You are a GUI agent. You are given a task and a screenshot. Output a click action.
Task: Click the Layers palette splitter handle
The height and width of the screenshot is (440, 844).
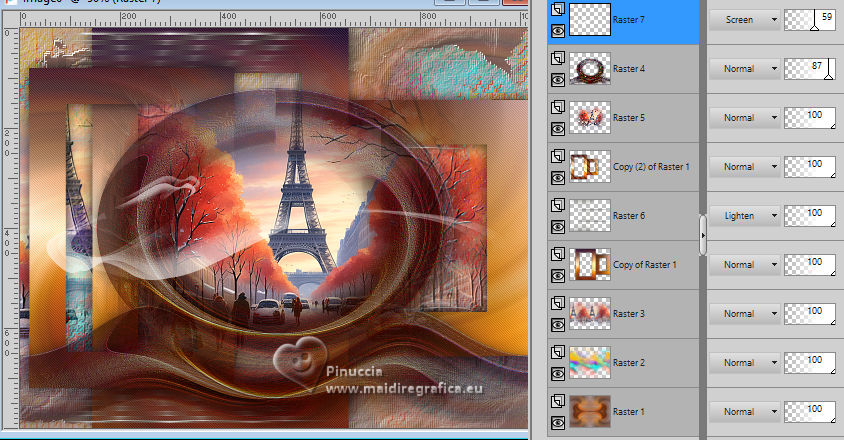coord(703,235)
